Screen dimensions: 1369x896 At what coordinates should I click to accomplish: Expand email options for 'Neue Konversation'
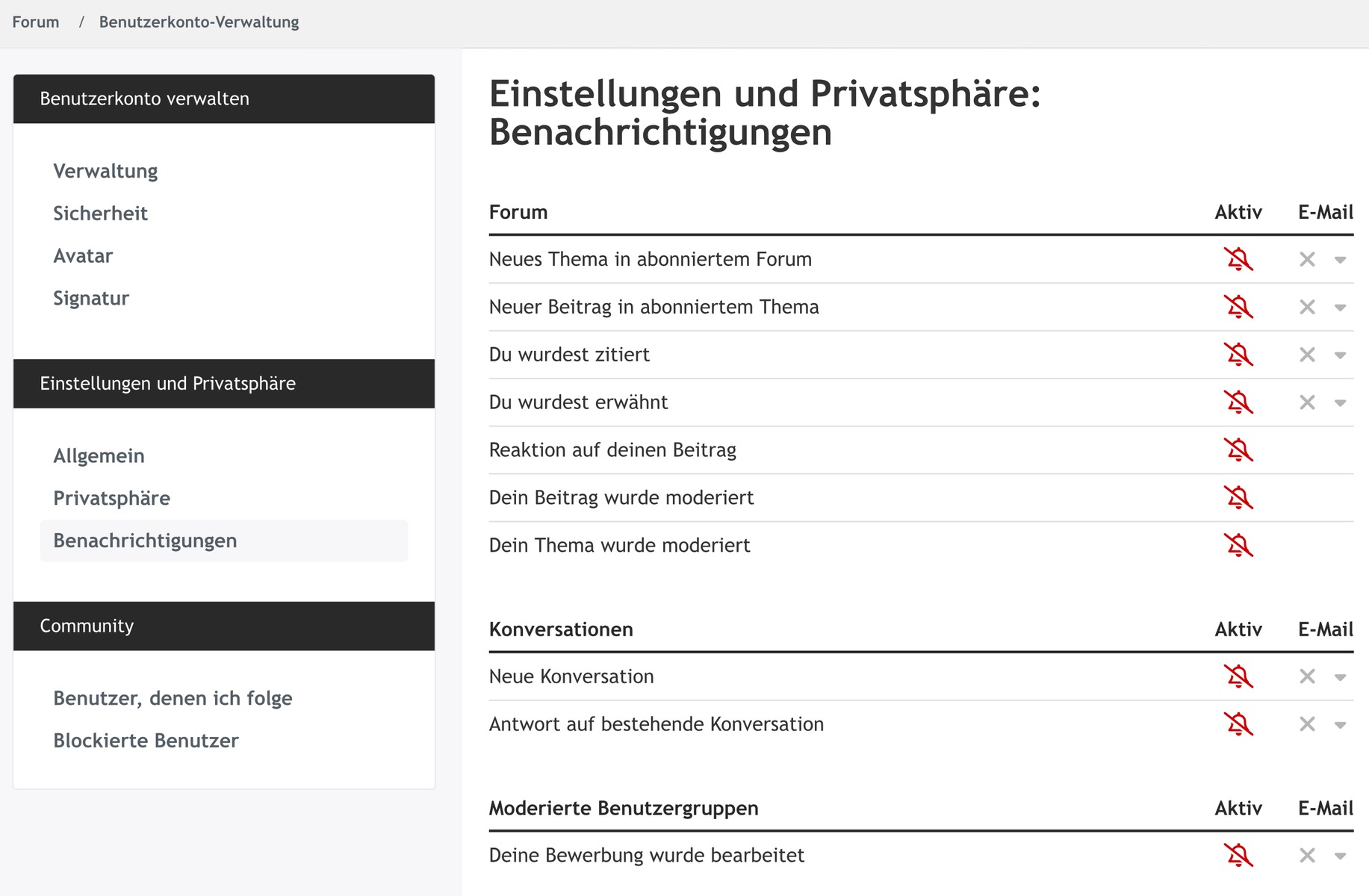(x=1340, y=677)
